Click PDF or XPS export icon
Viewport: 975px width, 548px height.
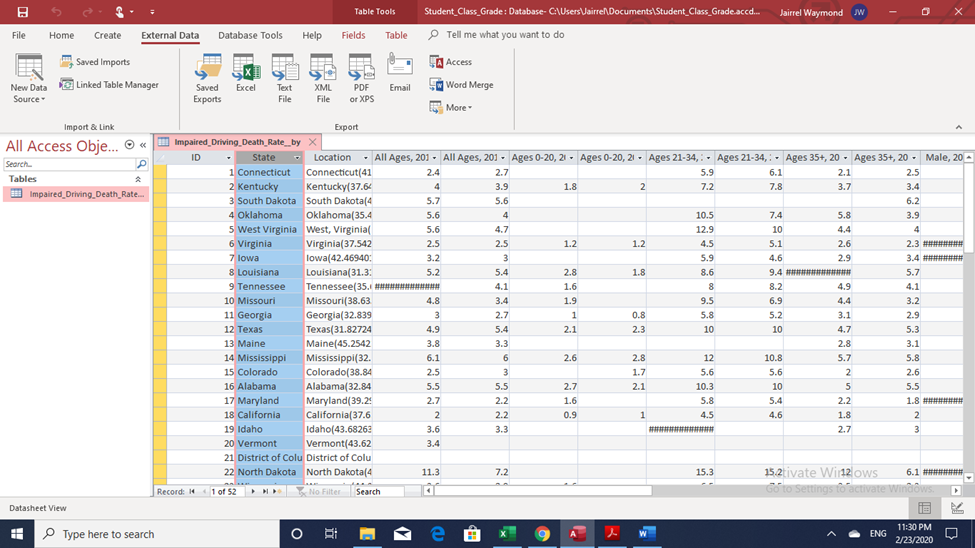point(361,78)
